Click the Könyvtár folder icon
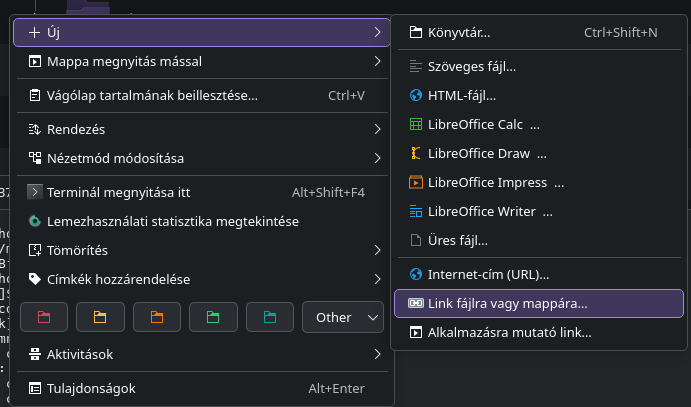The width and height of the screenshot is (691, 407). tap(417, 33)
